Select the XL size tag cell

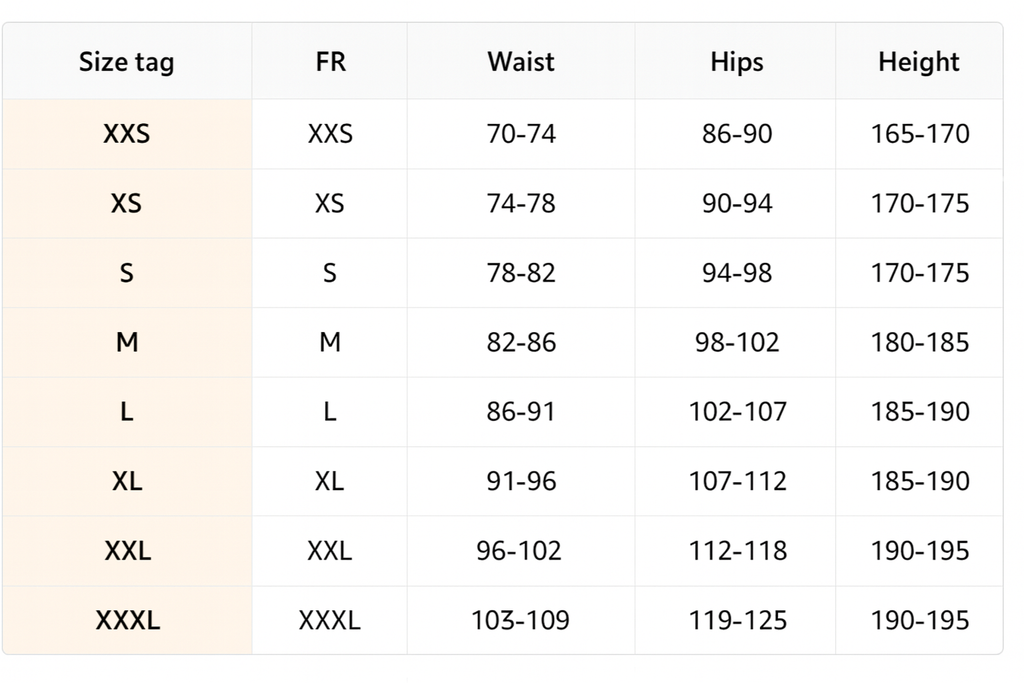(x=127, y=481)
